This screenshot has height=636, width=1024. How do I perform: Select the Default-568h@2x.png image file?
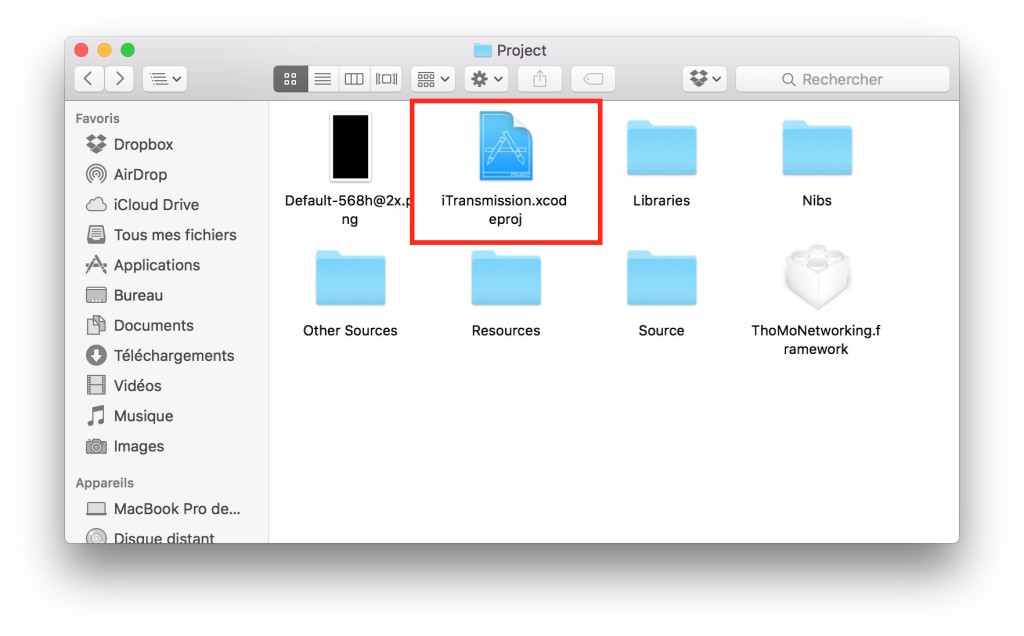(x=350, y=147)
